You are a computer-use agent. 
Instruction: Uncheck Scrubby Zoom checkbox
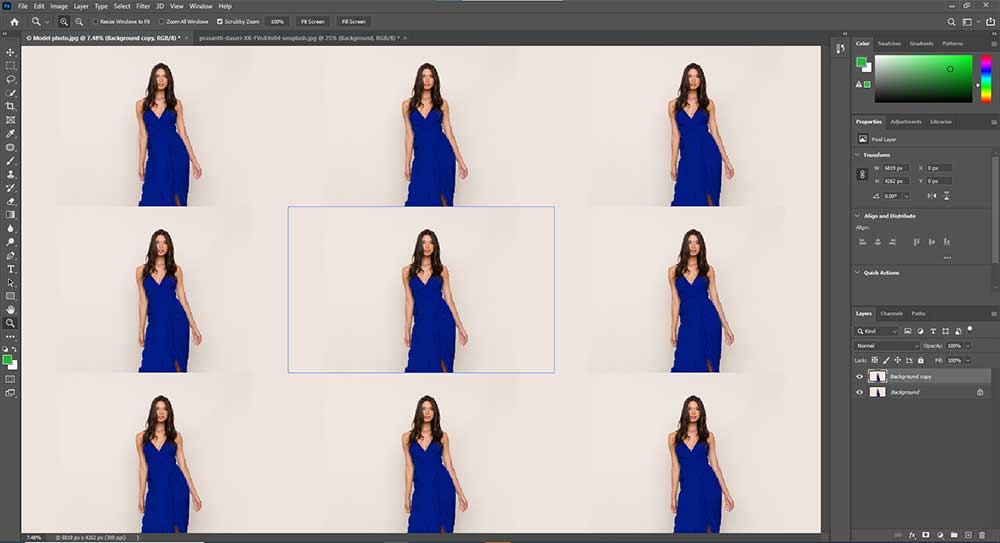pyautogui.click(x=220, y=22)
